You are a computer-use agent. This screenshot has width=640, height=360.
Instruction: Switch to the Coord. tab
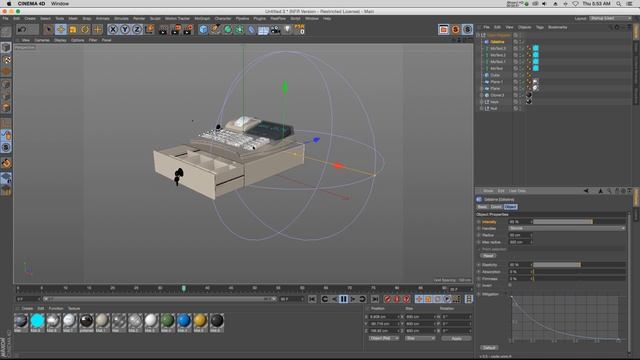pos(496,207)
